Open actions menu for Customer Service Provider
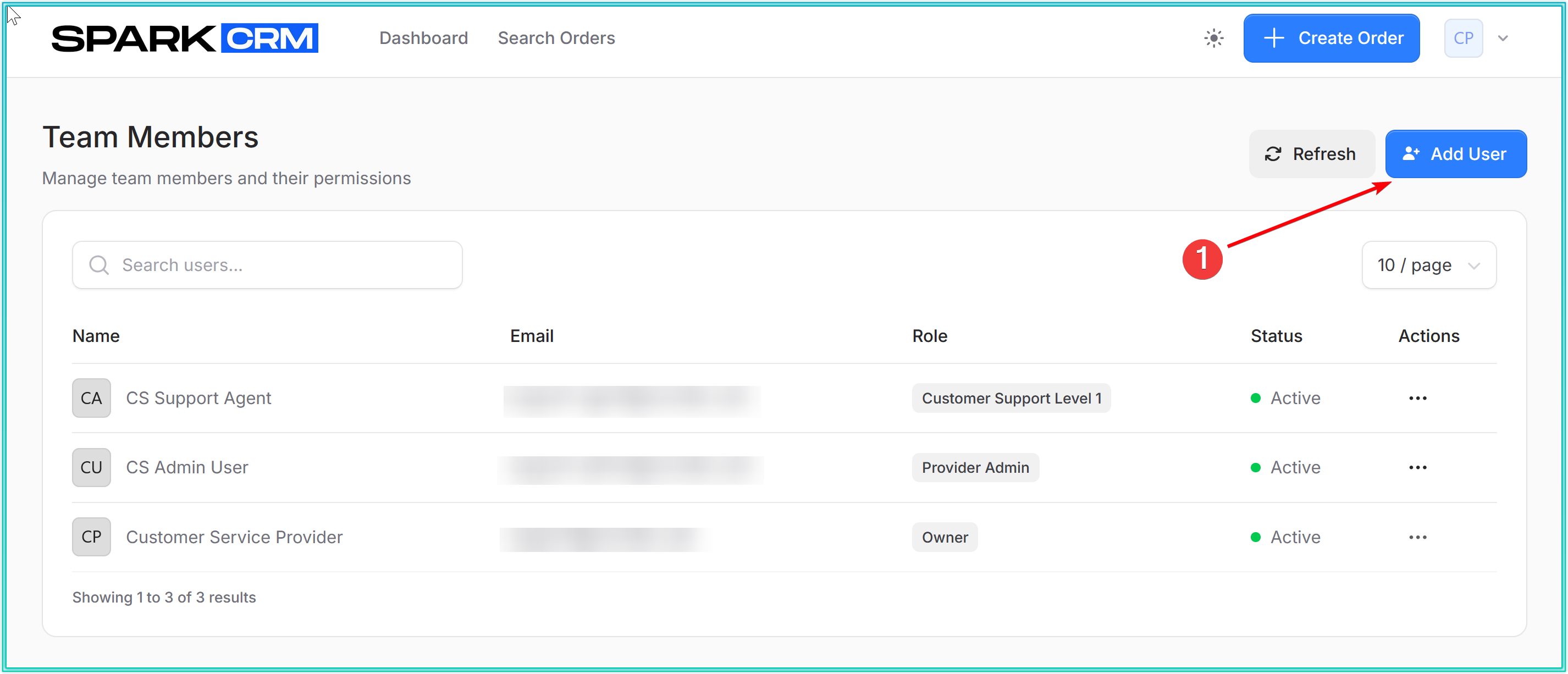Screen dimensions: 1568x674 click(1417, 537)
